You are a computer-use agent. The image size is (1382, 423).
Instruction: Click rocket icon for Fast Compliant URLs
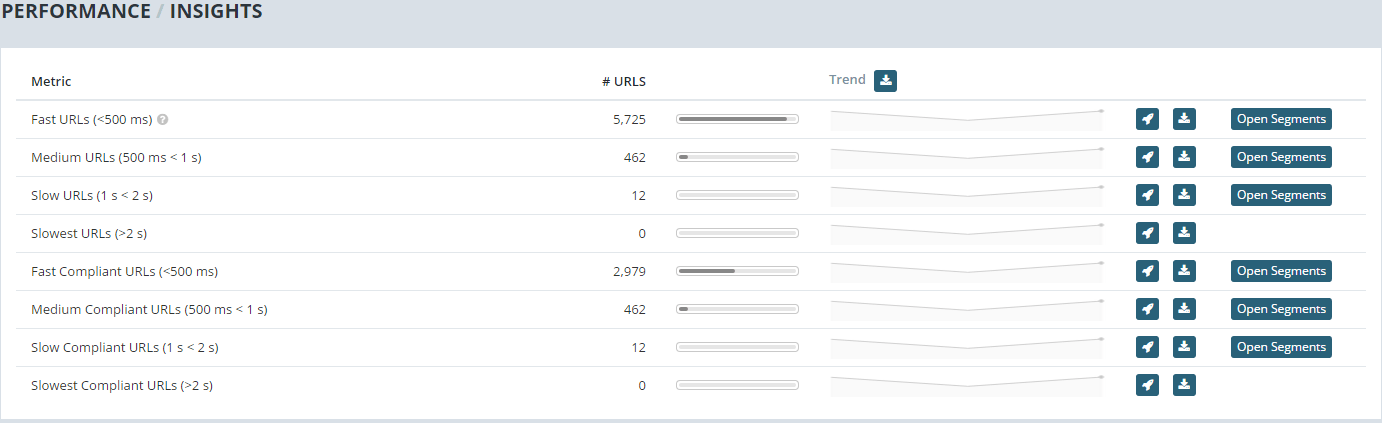(1147, 271)
